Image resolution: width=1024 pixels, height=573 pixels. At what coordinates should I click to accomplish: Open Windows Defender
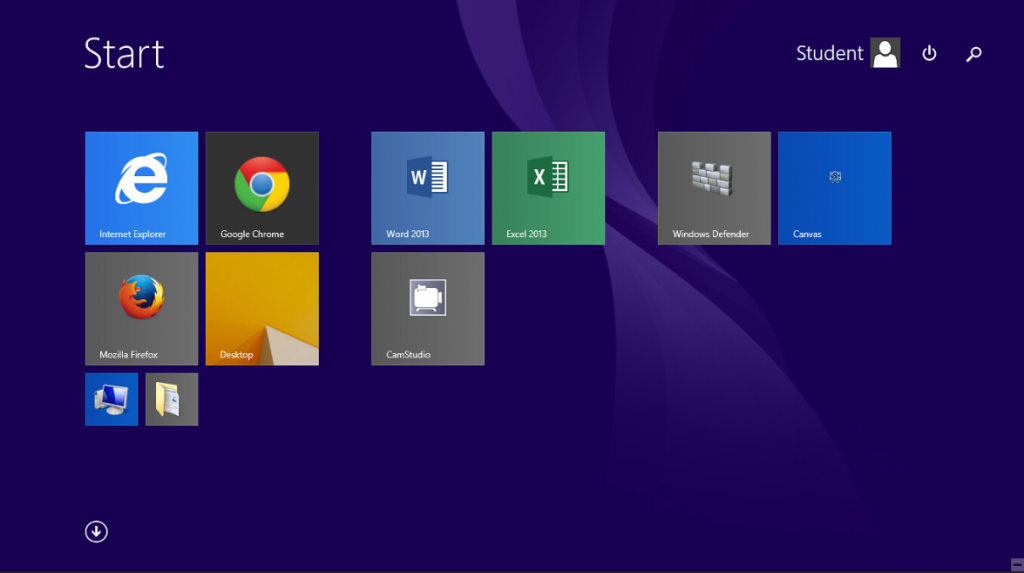coord(714,188)
